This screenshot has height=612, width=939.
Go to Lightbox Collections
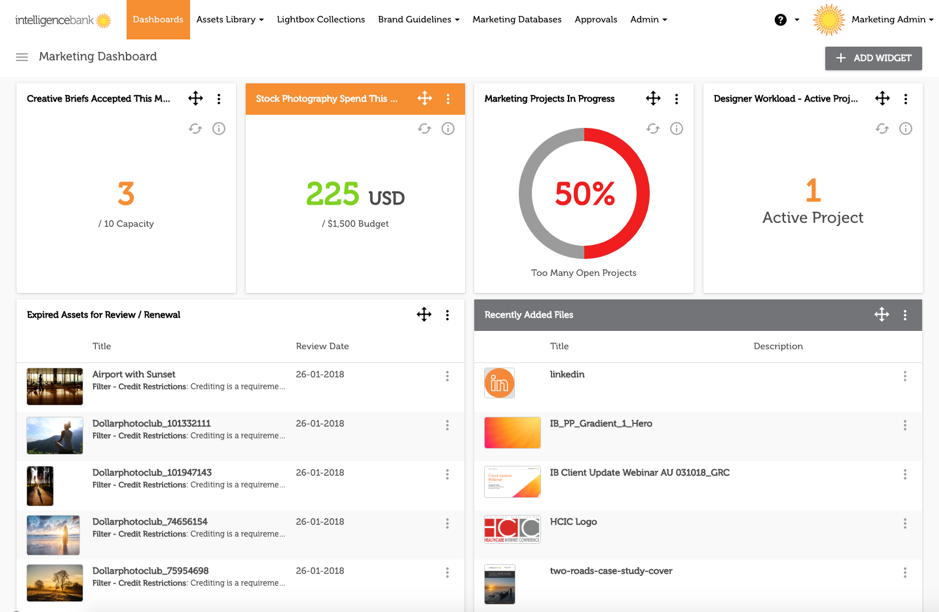pyautogui.click(x=321, y=19)
